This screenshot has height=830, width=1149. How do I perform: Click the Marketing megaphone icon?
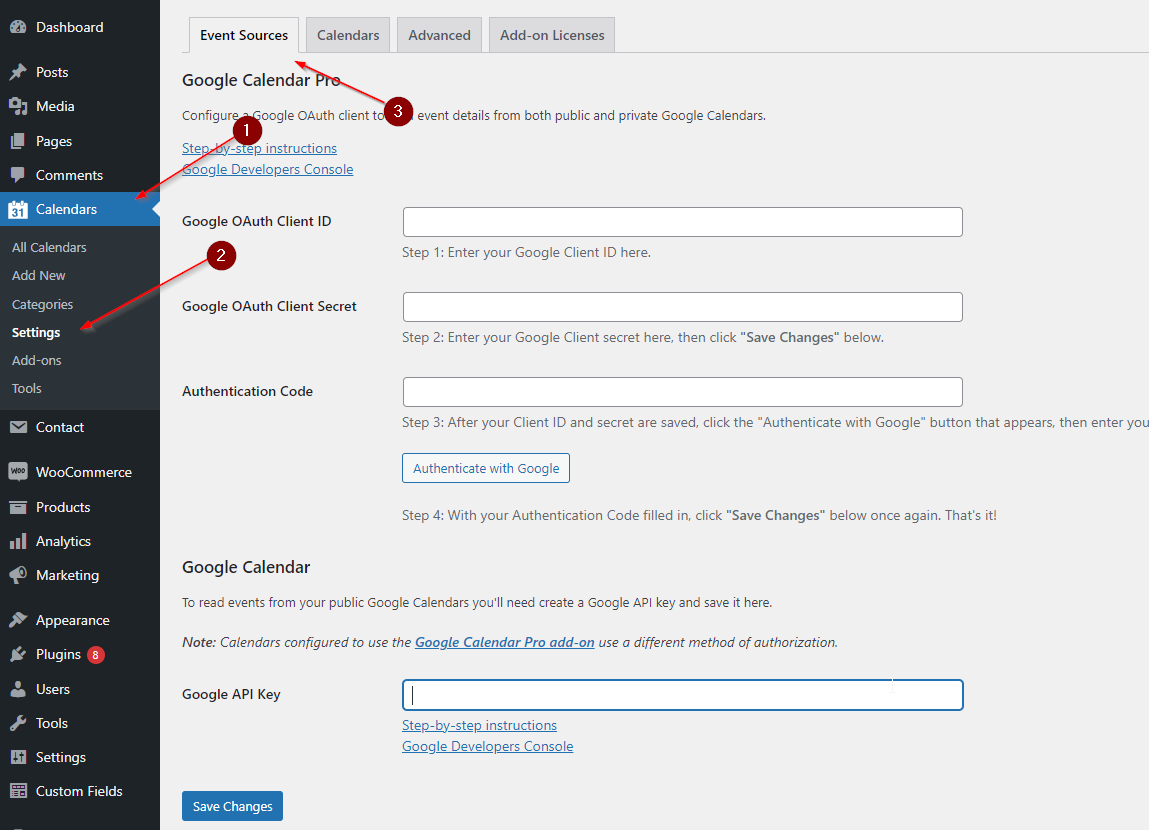click(x=18, y=575)
